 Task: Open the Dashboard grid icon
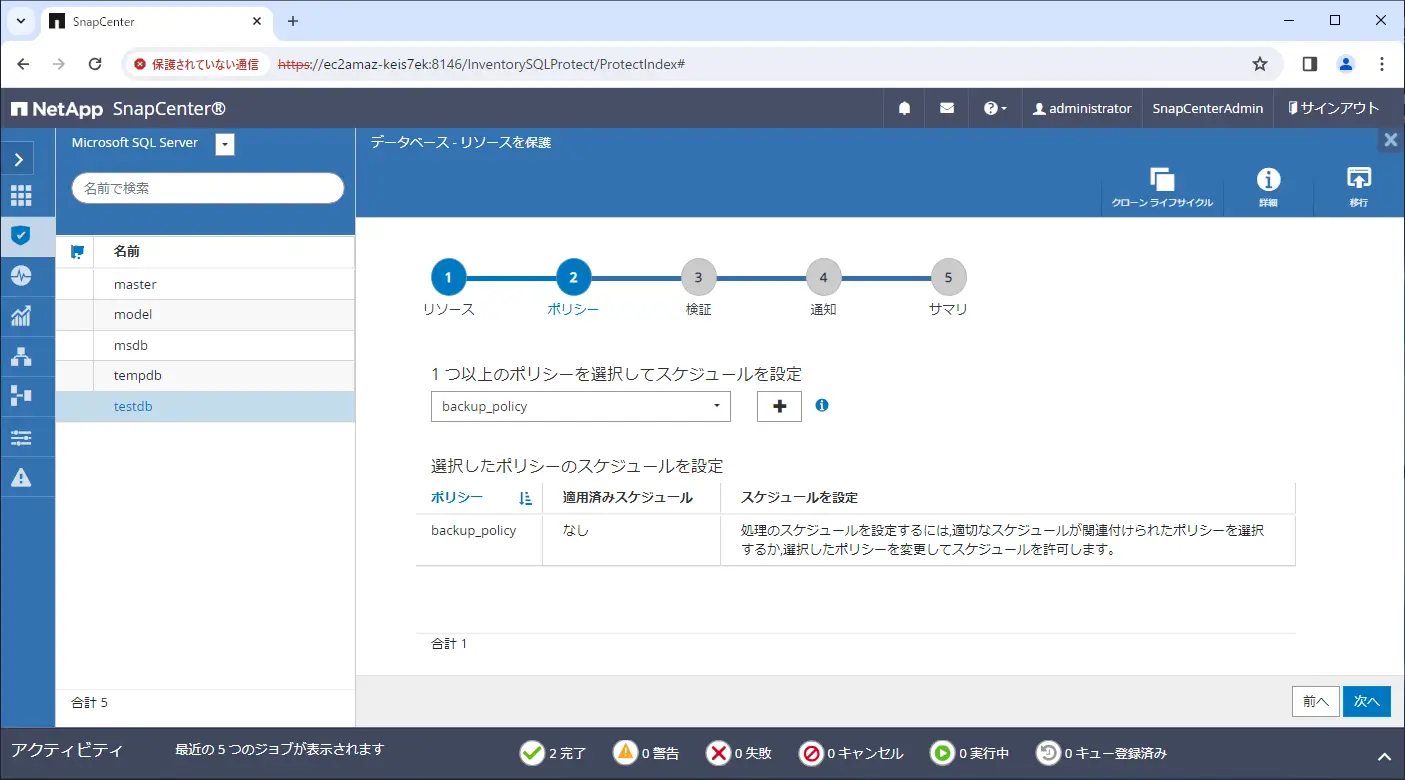(21, 196)
